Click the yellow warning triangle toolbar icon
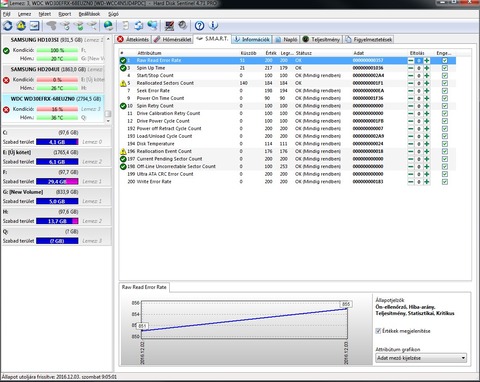 point(21,26)
